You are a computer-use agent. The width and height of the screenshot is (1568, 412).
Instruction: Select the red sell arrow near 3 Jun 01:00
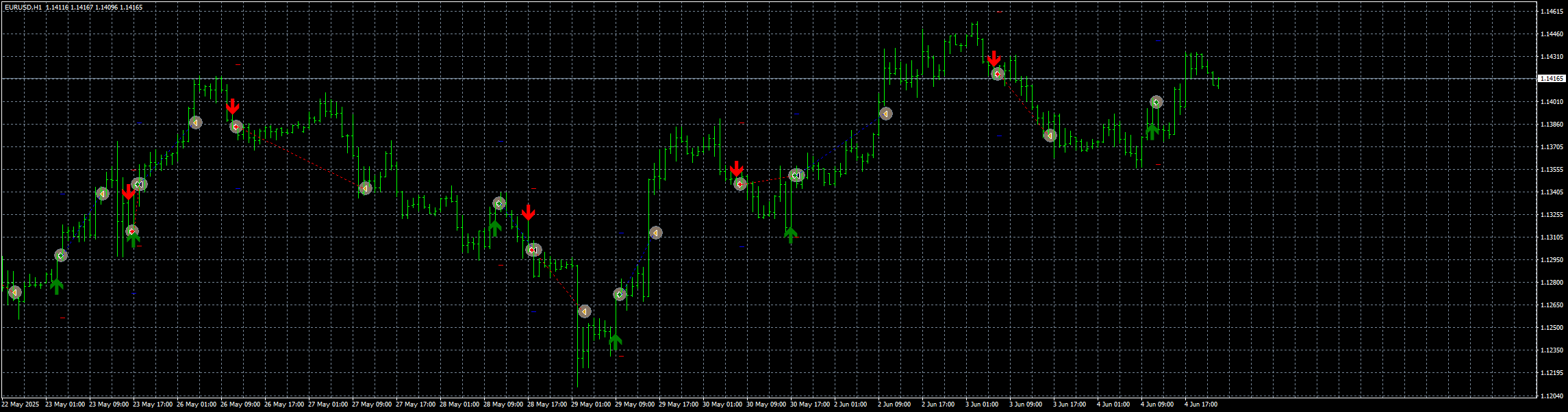pyautogui.click(x=994, y=59)
